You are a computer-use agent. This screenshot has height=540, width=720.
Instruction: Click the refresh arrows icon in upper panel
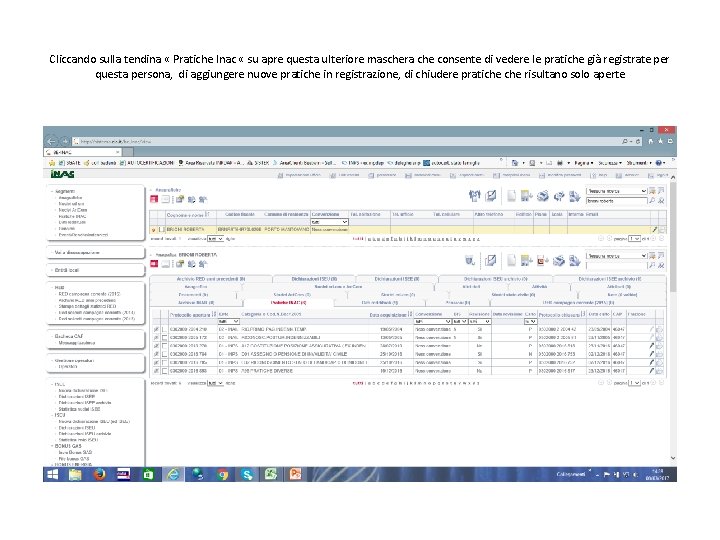click(559, 197)
